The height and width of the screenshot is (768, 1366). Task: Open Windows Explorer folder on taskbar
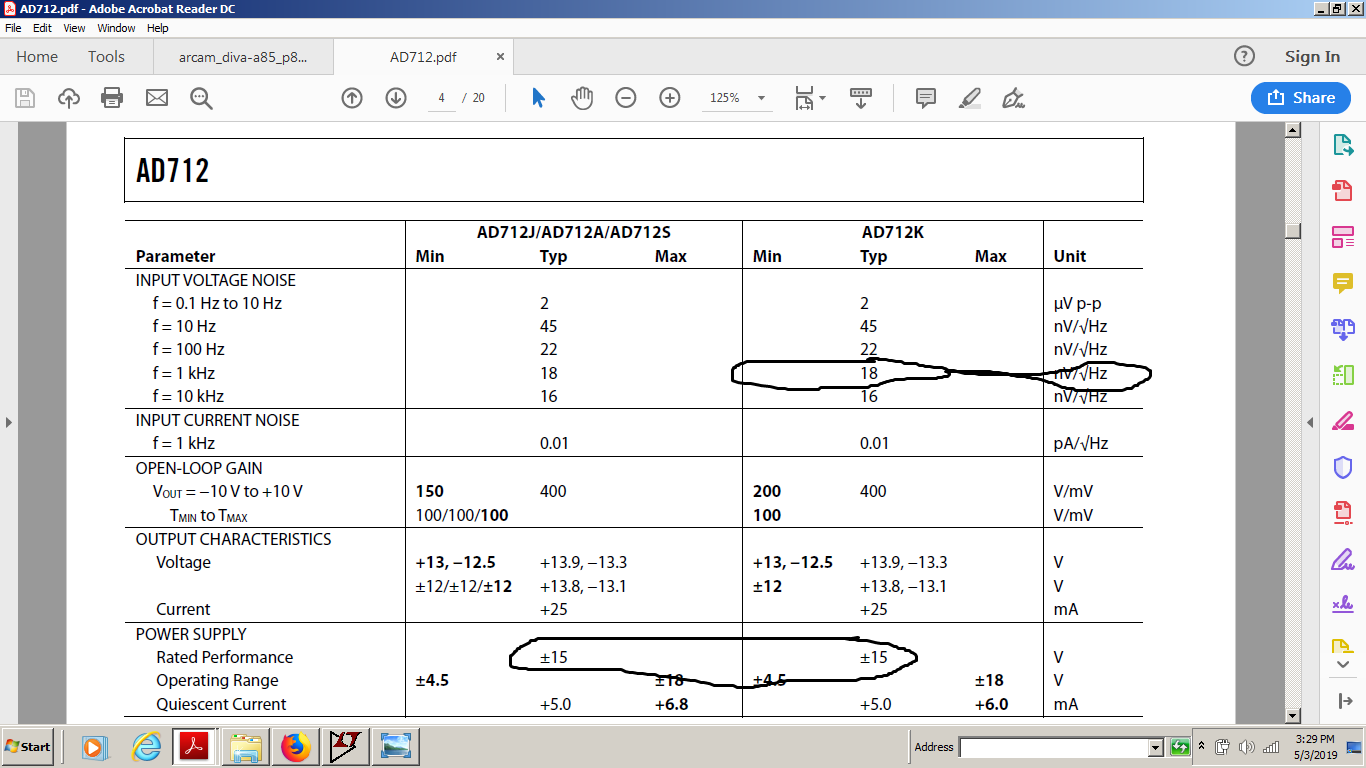click(x=246, y=747)
